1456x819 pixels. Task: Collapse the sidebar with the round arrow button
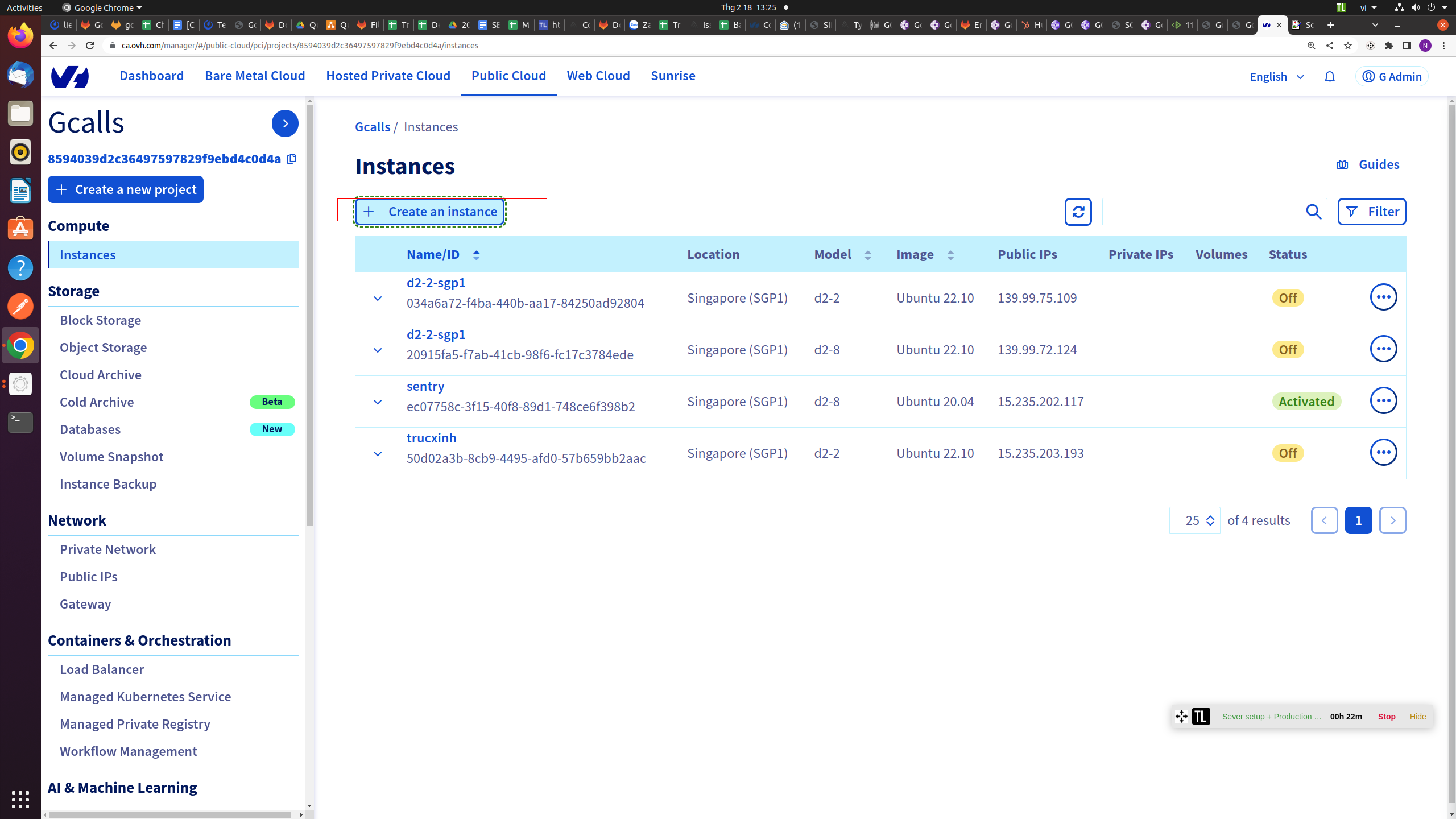click(285, 123)
